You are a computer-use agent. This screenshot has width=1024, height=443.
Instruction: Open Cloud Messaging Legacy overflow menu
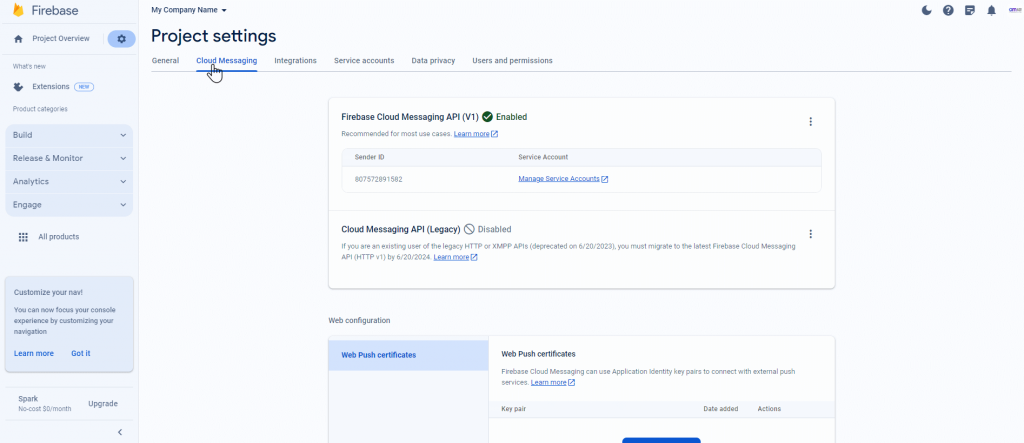(x=810, y=234)
